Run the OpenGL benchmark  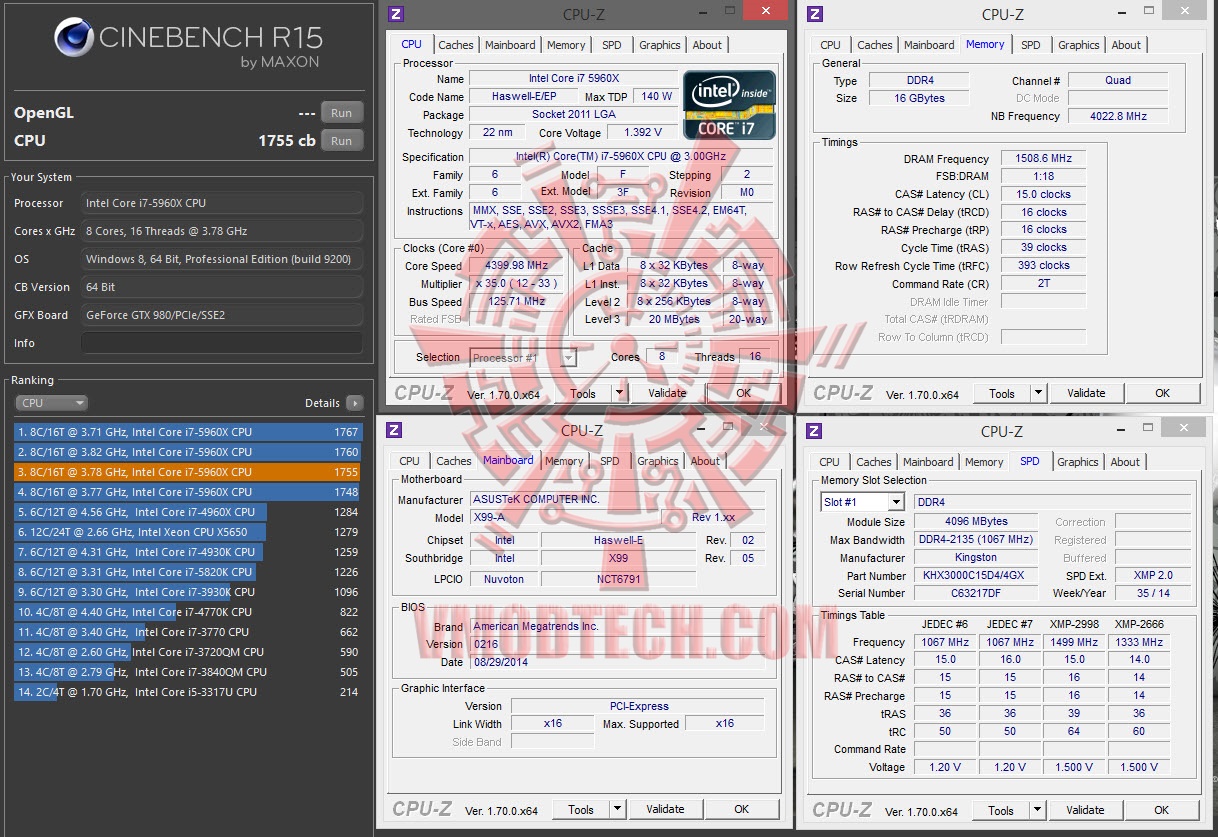pyautogui.click(x=341, y=112)
